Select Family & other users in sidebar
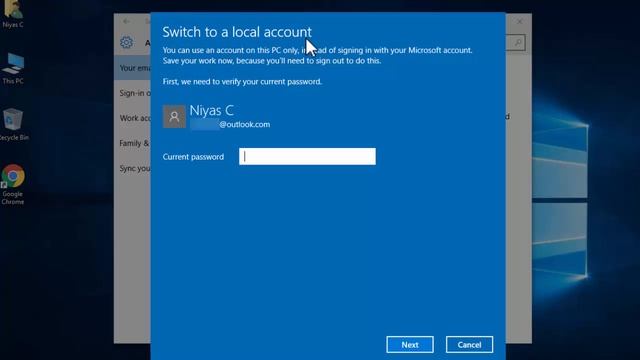 pos(133,143)
